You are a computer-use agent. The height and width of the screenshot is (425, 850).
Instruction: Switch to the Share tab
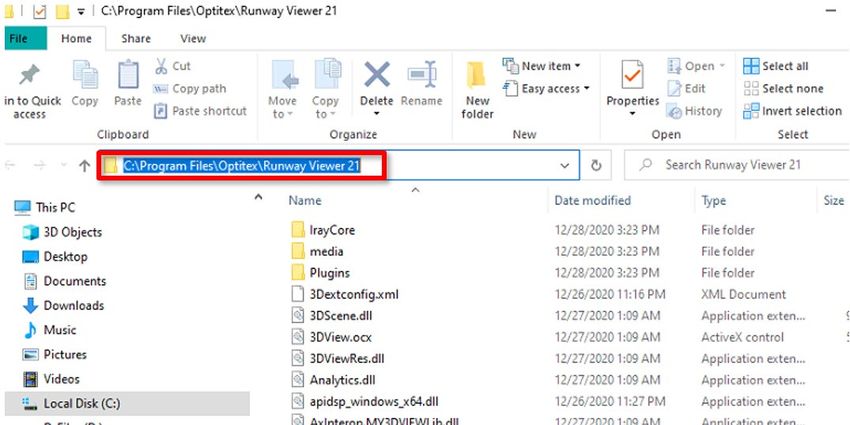[x=136, y=38]
